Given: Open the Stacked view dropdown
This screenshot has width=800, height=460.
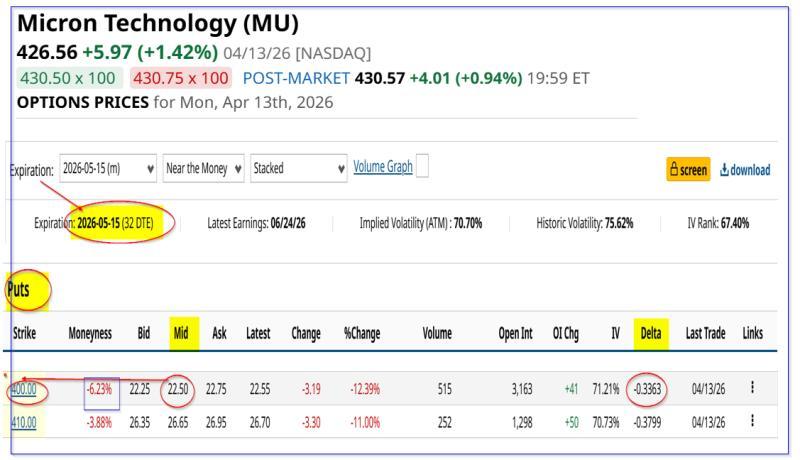Looking at the screenshot, I should tap(298, 169).
